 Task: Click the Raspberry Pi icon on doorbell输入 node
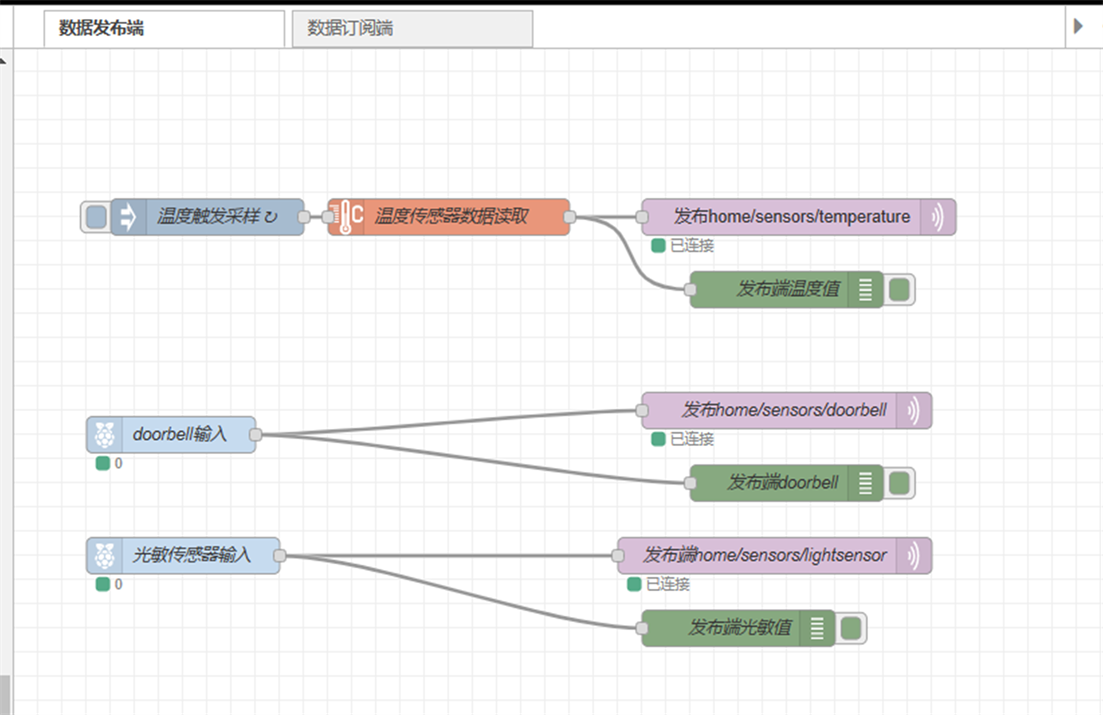point(104,435)
